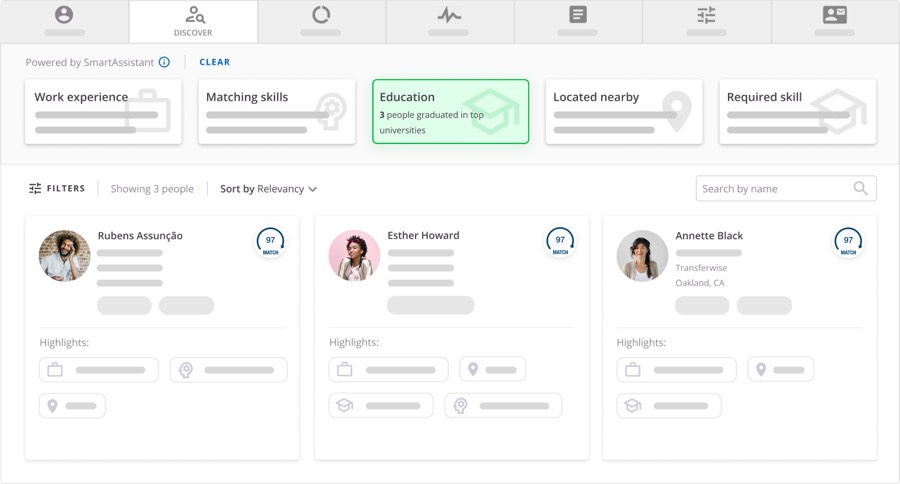
Task: Open Annette Black's profile photo
Action: (642, 255)
